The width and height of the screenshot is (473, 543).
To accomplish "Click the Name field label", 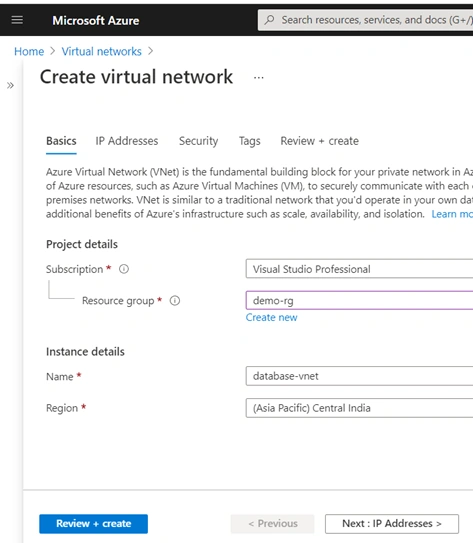I will [x=60, y=376].
